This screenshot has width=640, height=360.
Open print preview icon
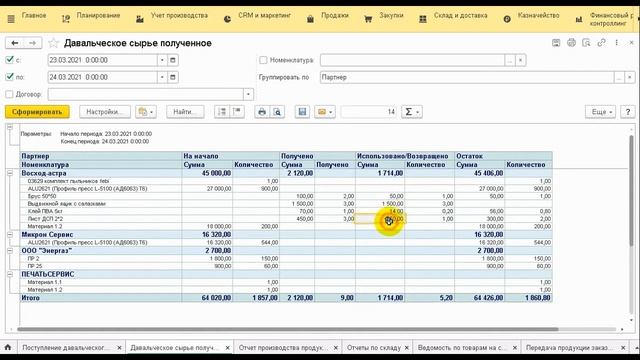277,112
